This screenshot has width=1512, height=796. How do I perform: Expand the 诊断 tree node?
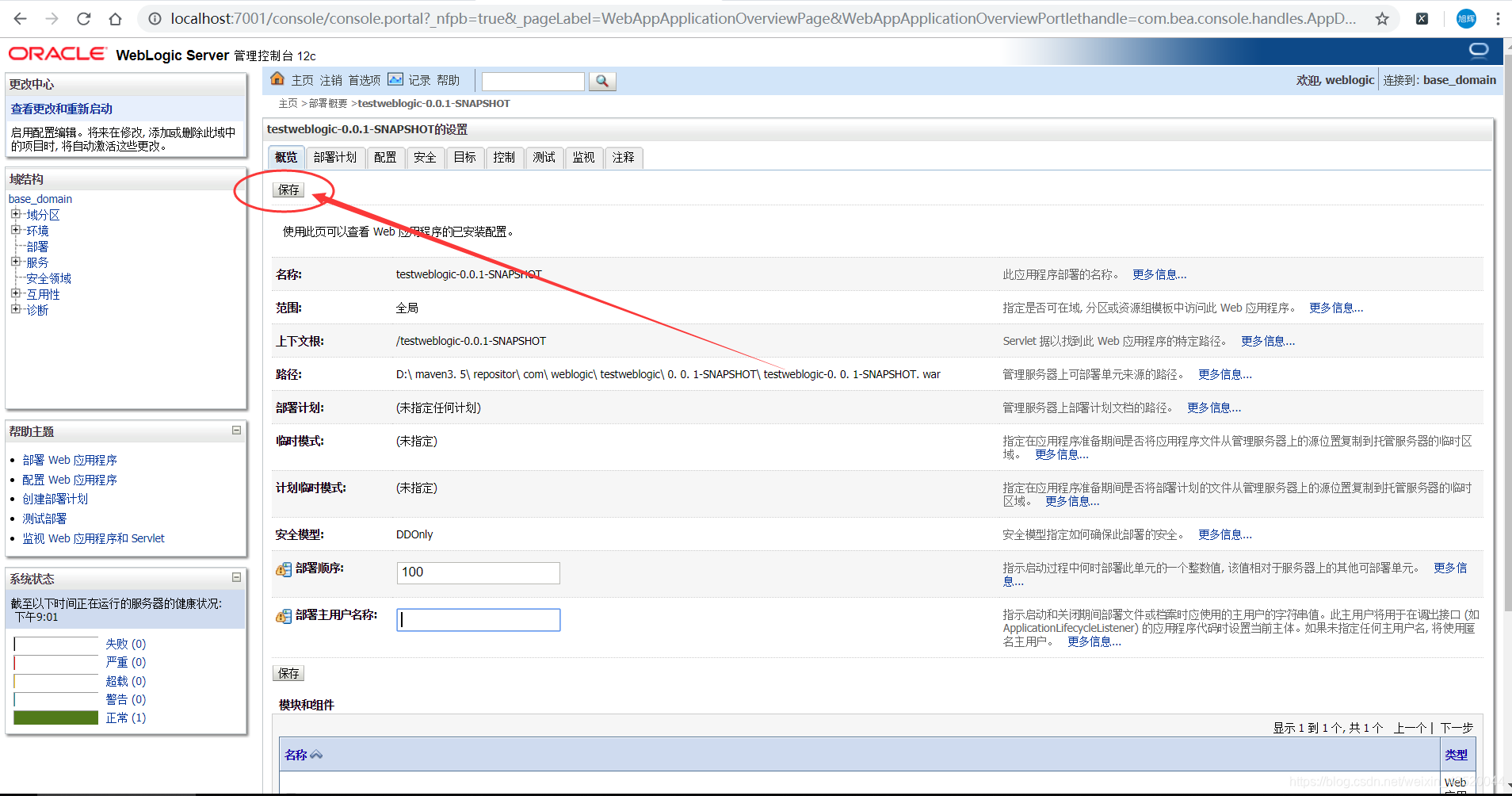(15, 309)
